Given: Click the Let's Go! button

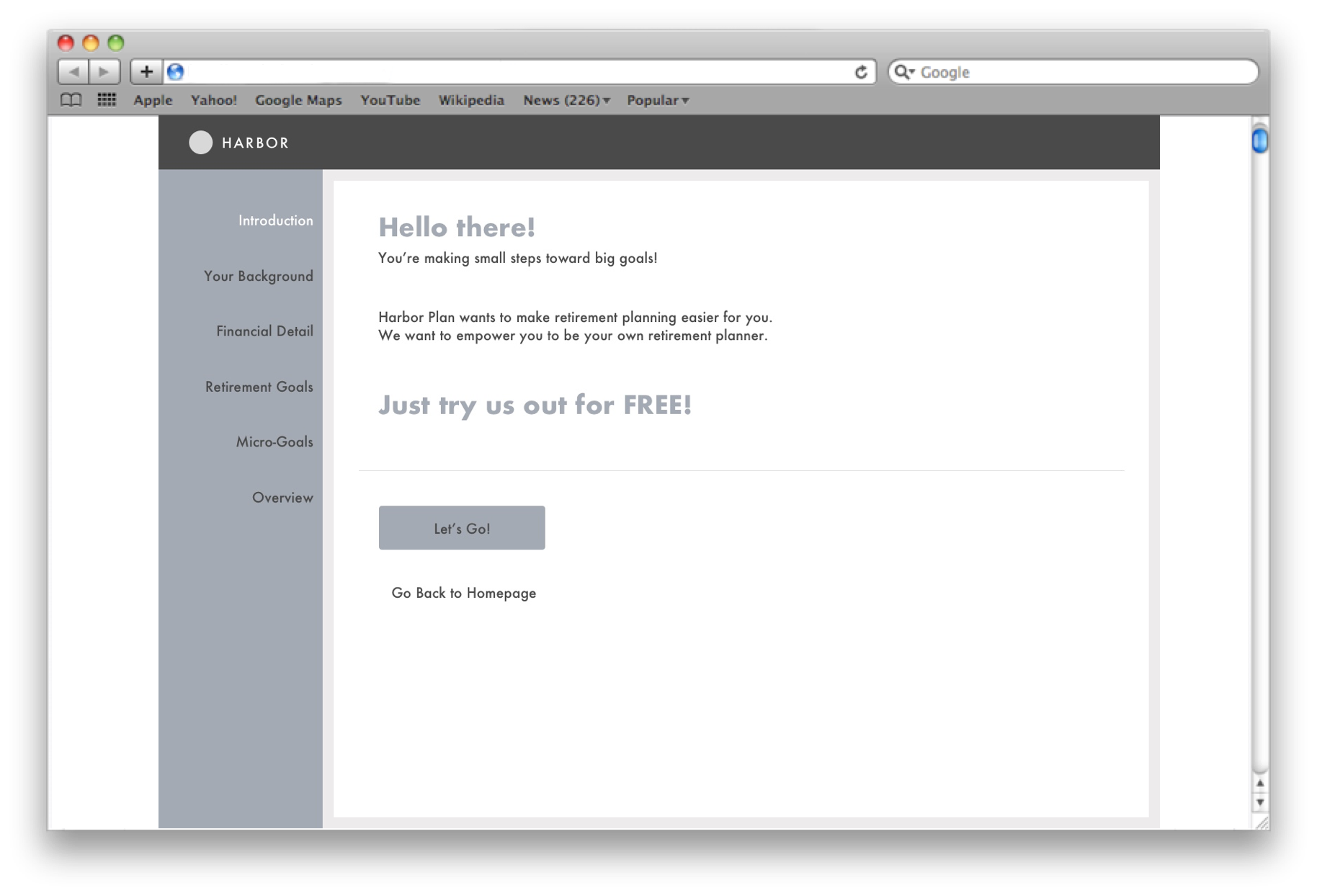Looking at the screenshot, I should point(462,528).
